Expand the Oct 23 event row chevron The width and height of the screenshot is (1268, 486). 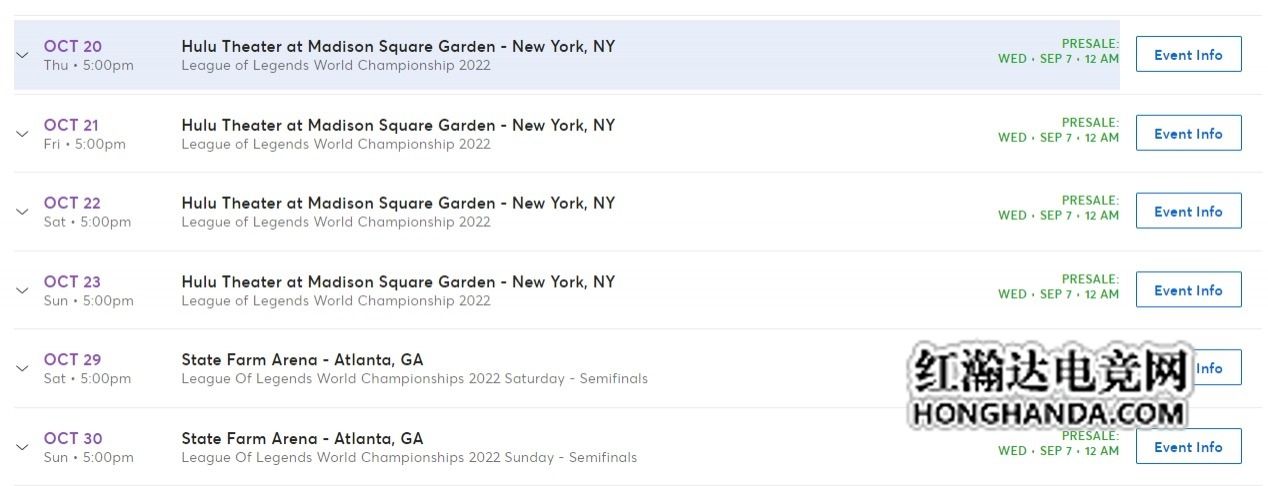point(22,291)
